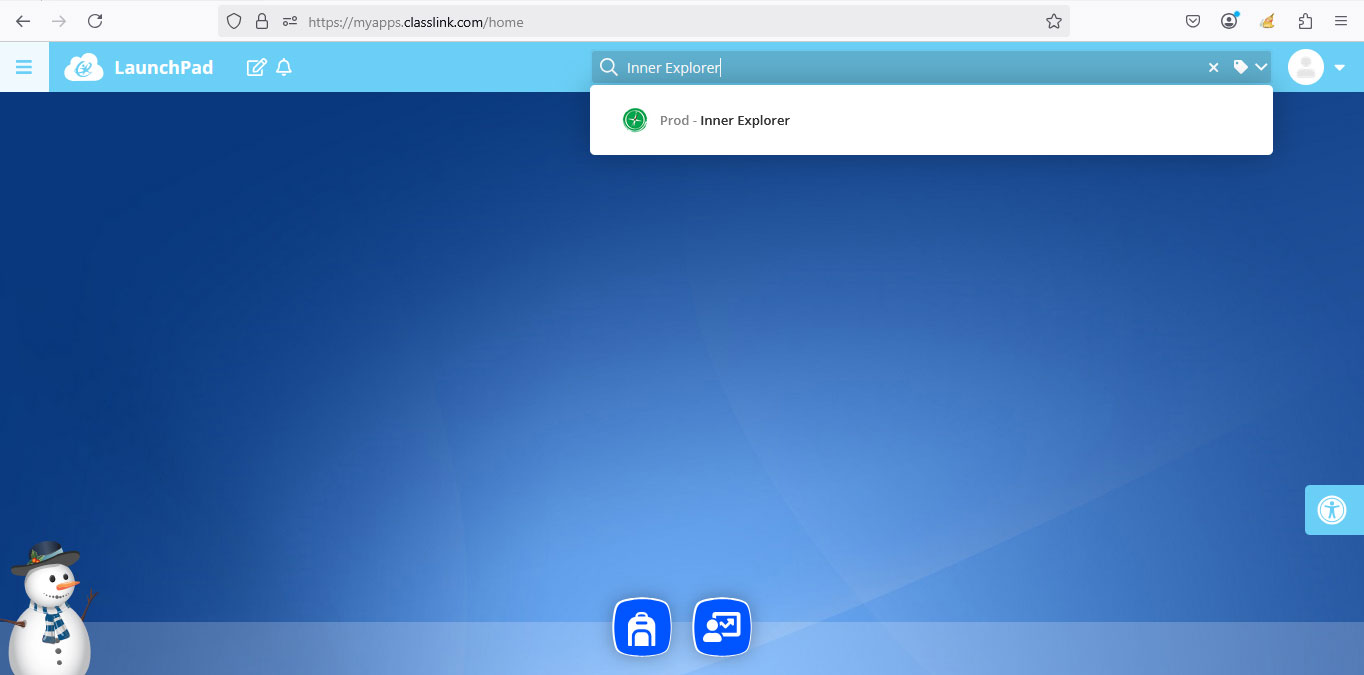Screen dimensions: 1364x675
Task: Open the Firefox account icon
Action: tap(1229, 21)
